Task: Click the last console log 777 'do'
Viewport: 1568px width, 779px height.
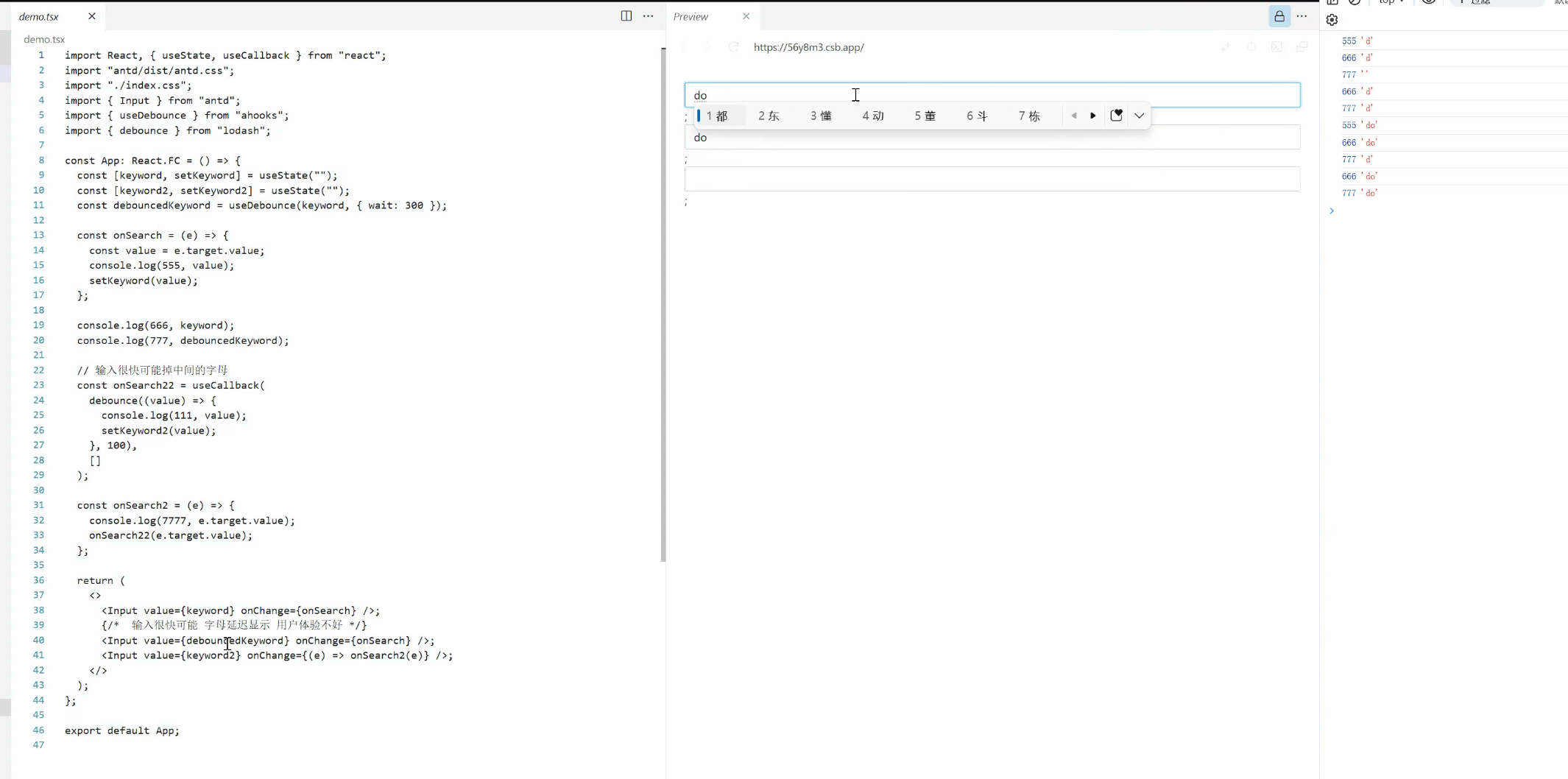Action: pos(1360,193)
